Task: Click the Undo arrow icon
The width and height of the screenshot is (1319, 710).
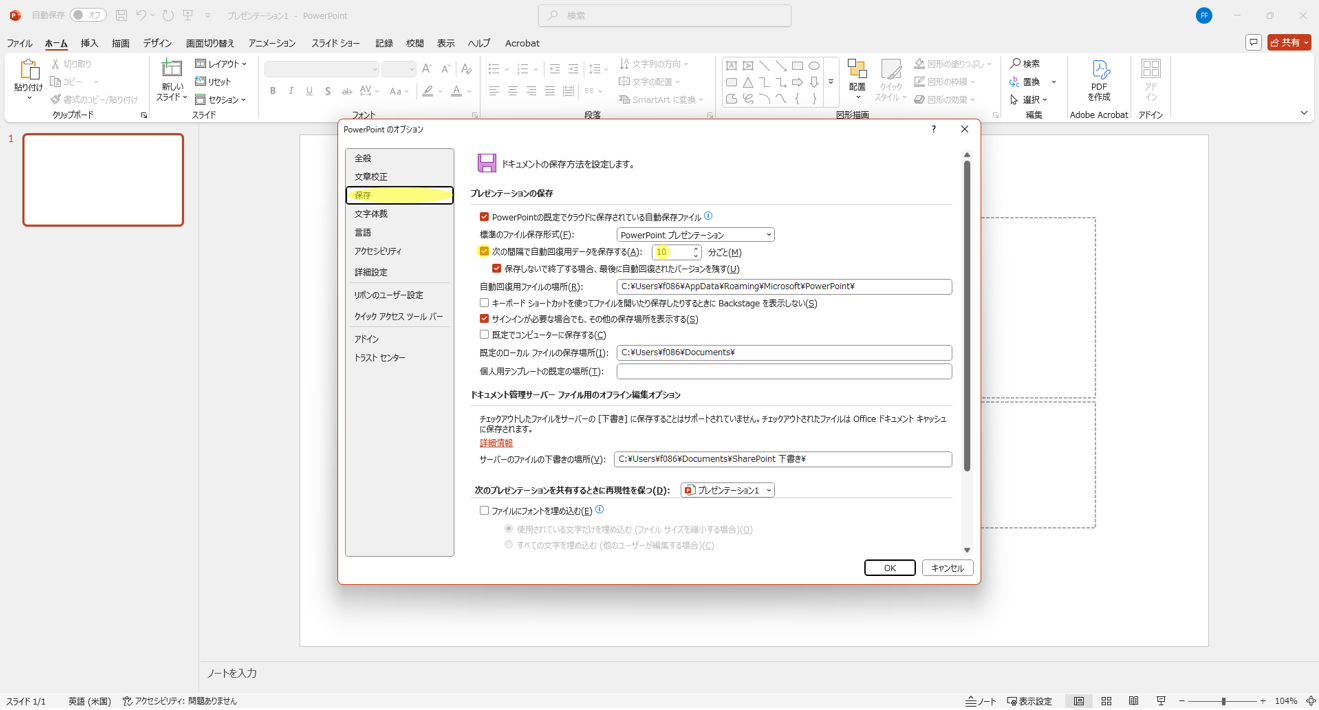Action: [x=141, y=16]
